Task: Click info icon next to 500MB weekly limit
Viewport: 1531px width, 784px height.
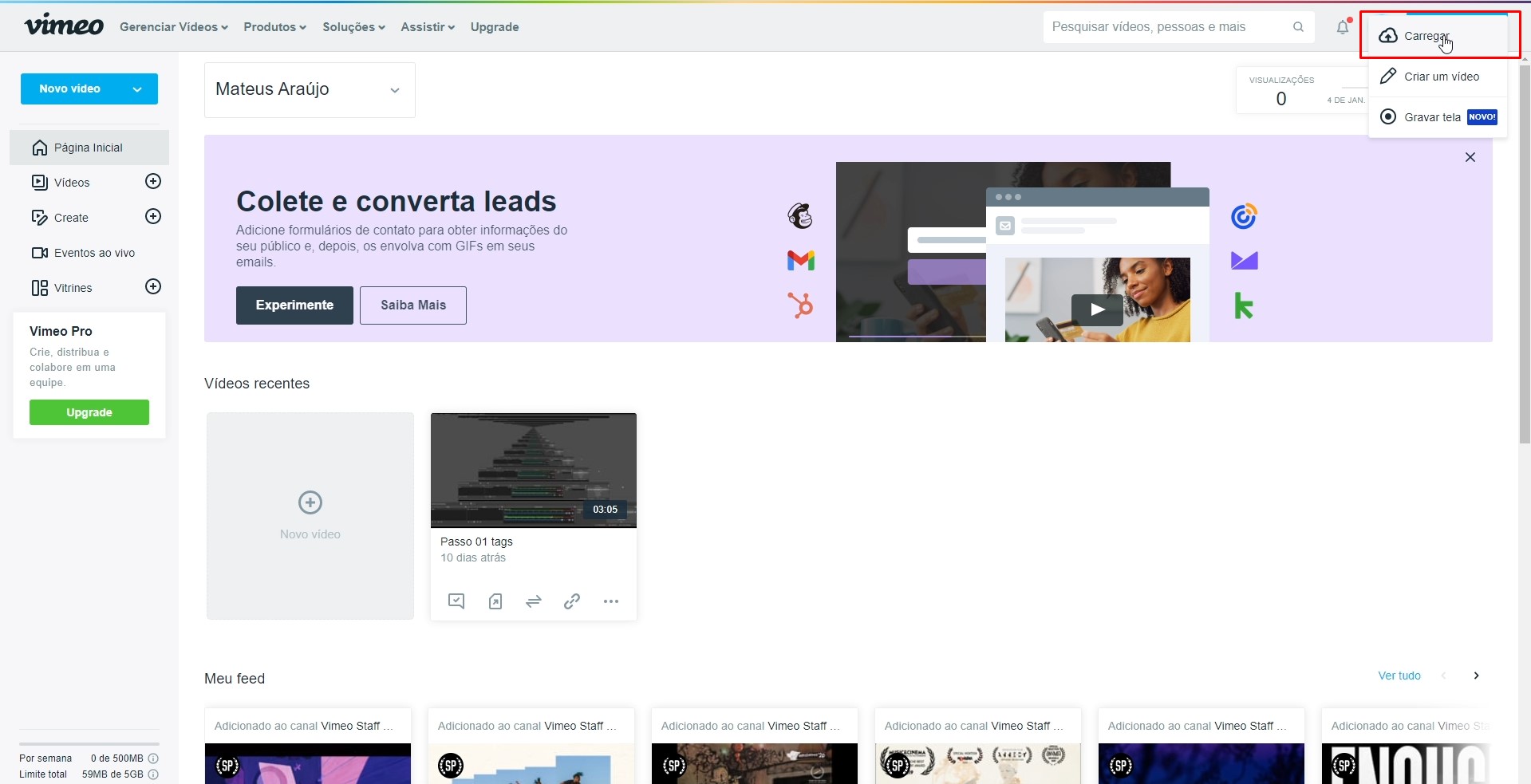Action: 153,758
